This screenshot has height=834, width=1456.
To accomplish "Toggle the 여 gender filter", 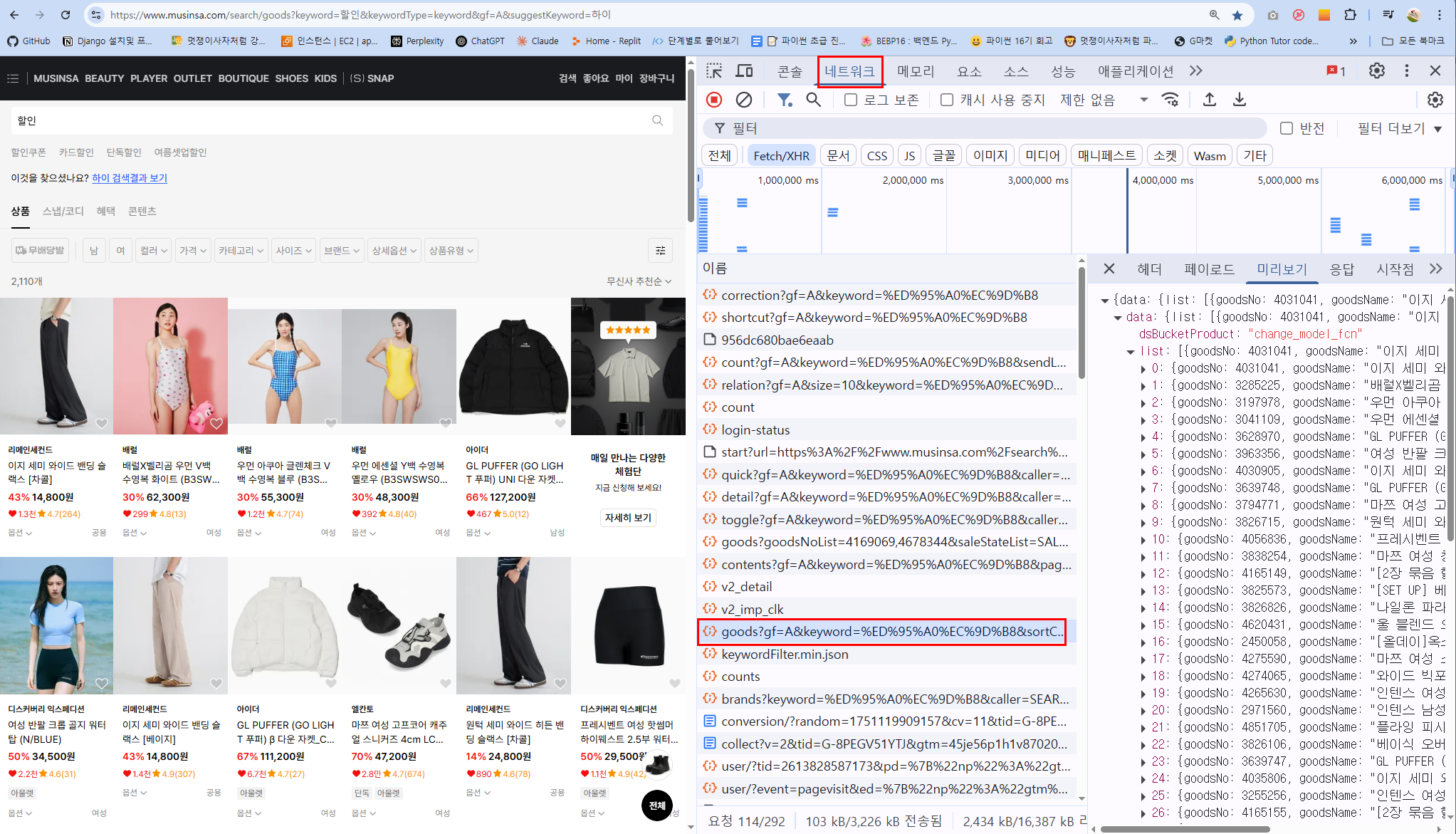I will 120,250.
